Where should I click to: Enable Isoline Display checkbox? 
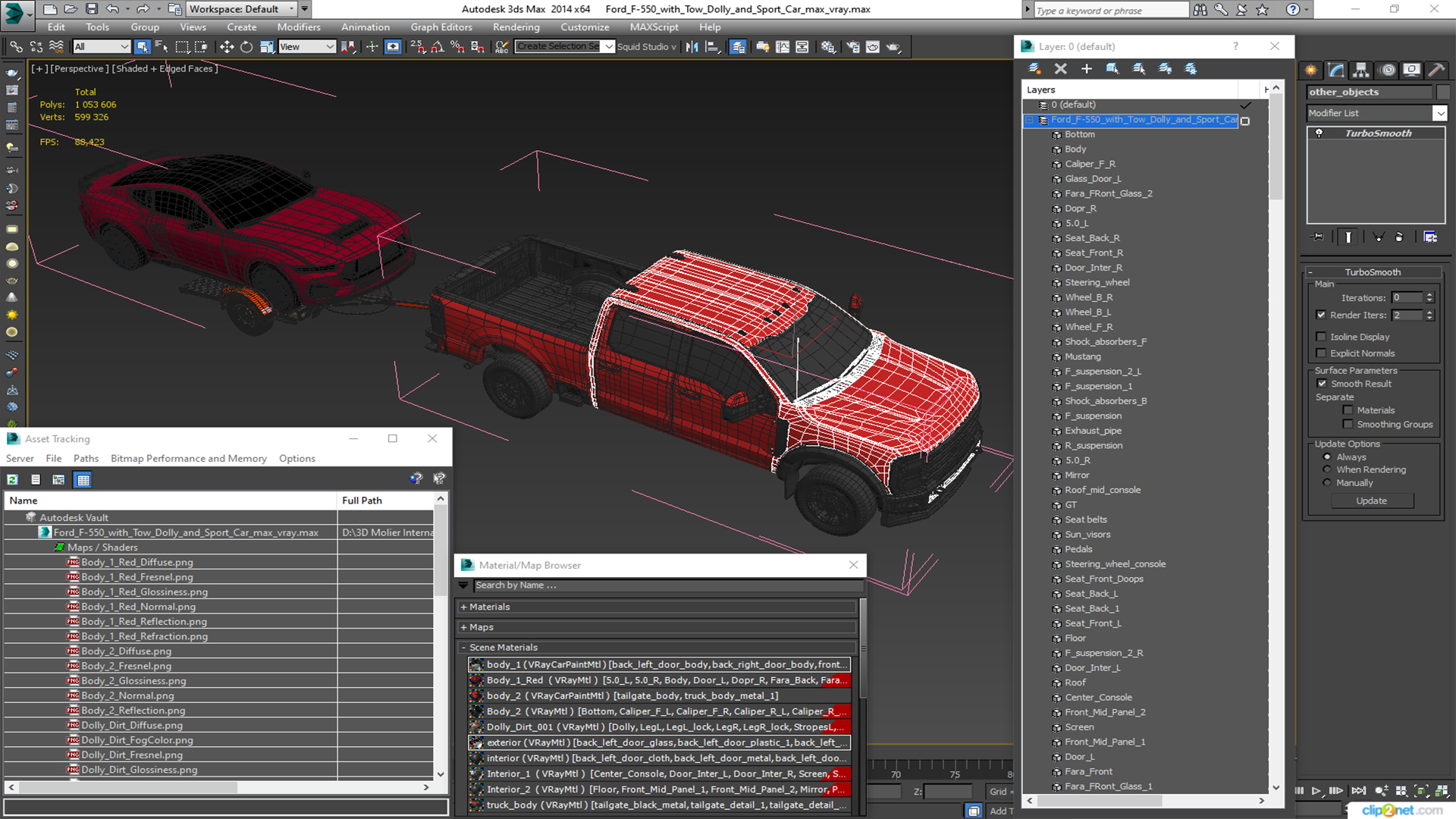[1321, 337]
